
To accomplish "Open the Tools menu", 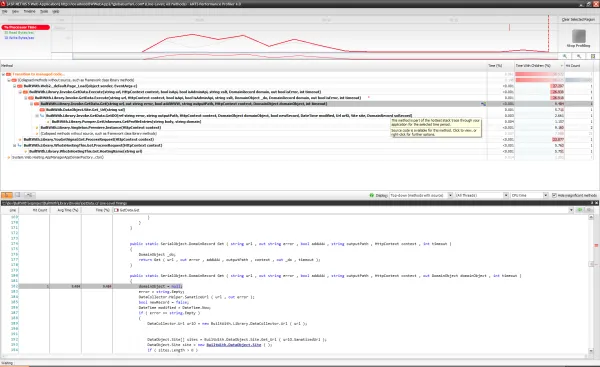I will pos(44,11).
